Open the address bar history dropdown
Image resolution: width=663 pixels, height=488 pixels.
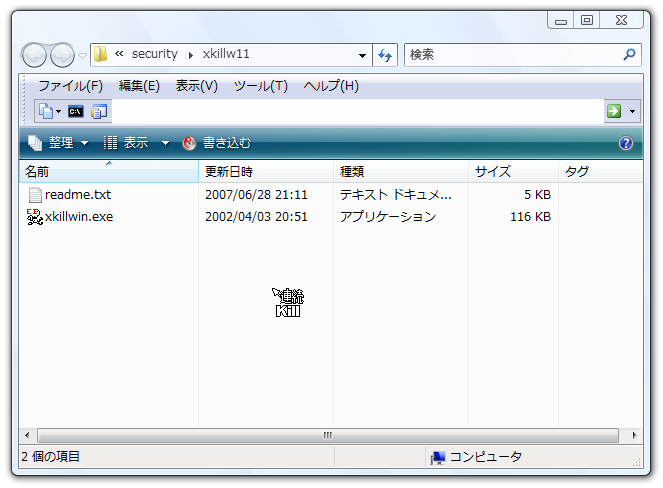click(362, 55)
